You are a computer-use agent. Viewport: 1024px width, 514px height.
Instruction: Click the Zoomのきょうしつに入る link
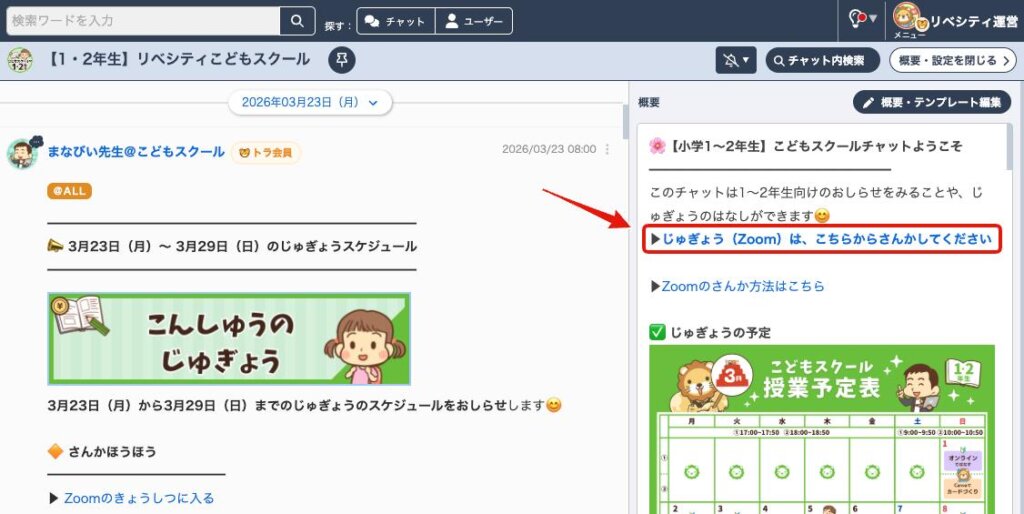139,498
